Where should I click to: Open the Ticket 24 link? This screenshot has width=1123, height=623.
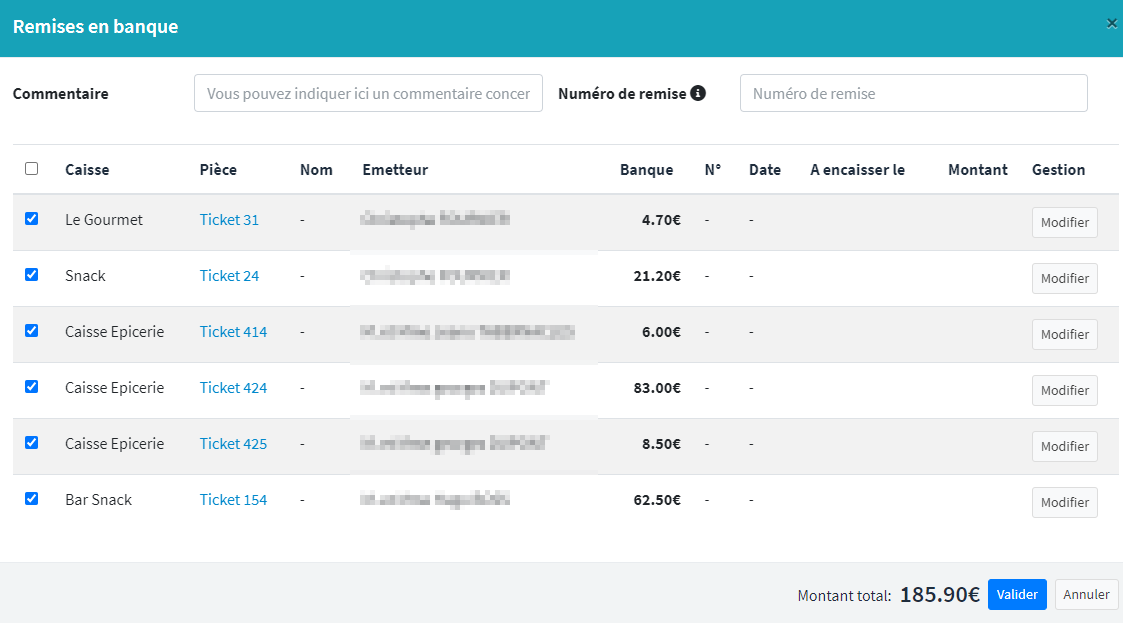[229, 276]
